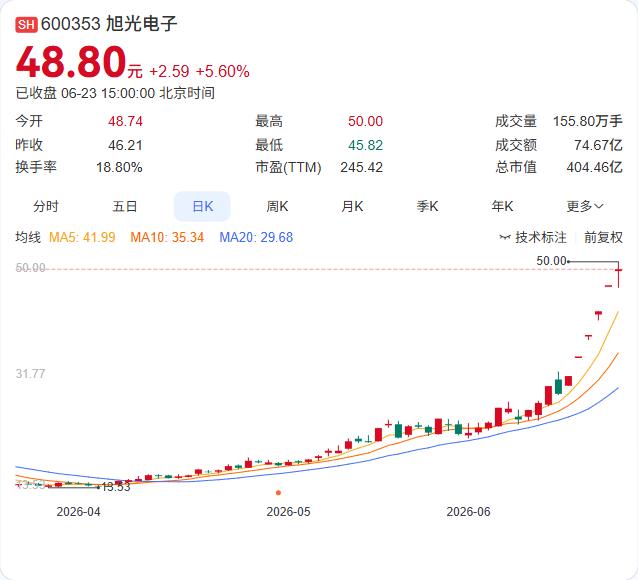Viewport: 638px width, 580px height.
Task: Click 换手率 value 18.80%
Action: pos(119,167)
